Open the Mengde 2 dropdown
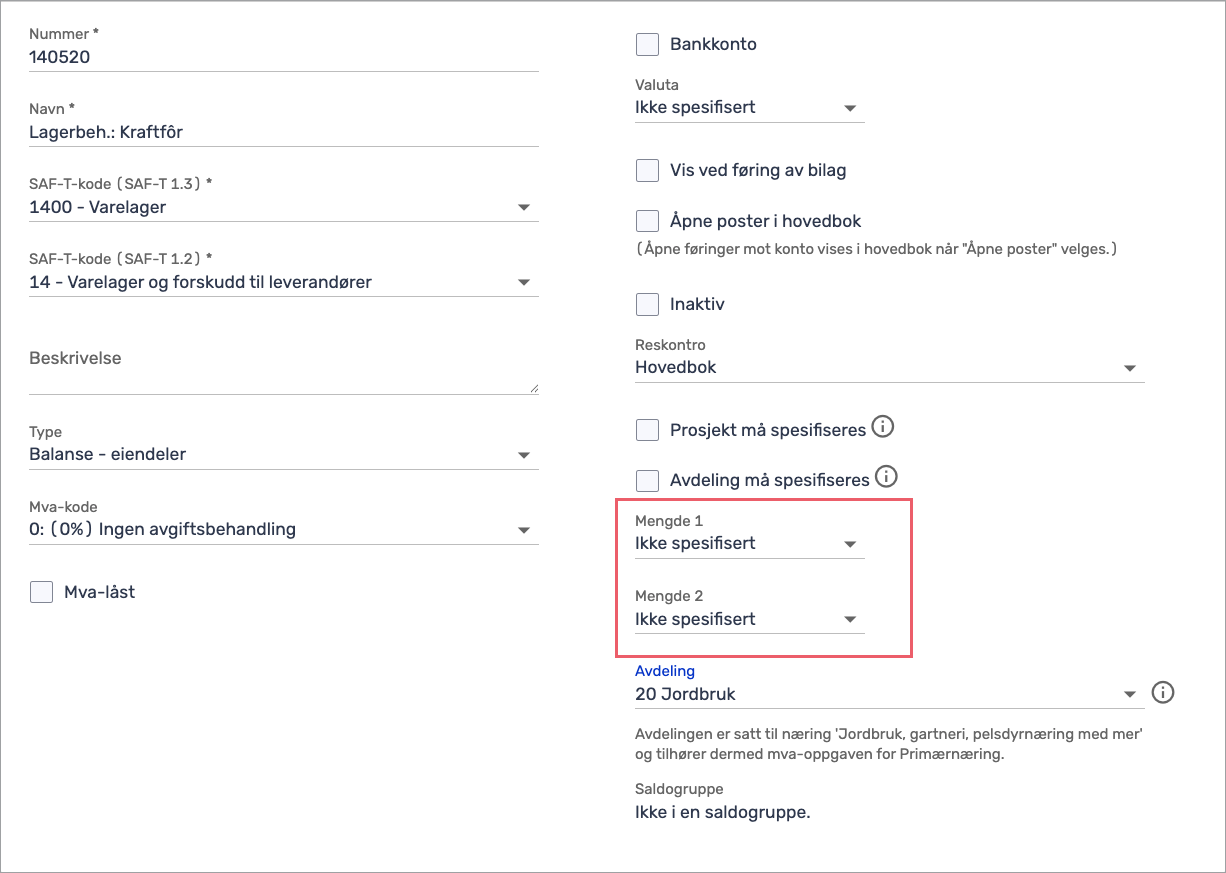The image size is (1226, 873). [749, 620]
